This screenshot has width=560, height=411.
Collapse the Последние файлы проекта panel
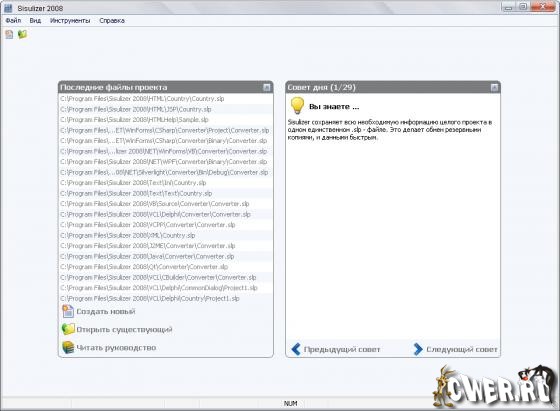point(267,87)
